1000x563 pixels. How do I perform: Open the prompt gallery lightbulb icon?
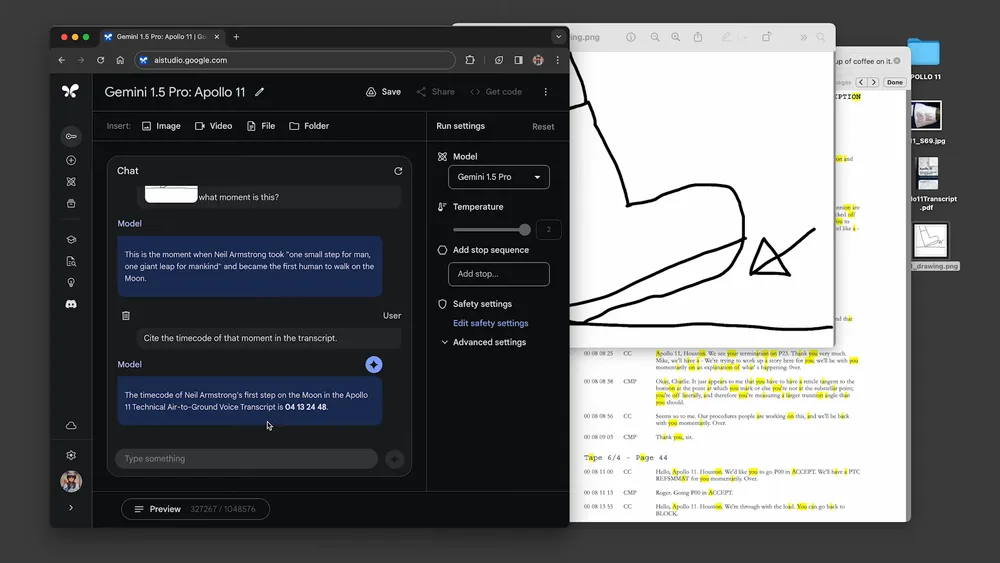71,282
